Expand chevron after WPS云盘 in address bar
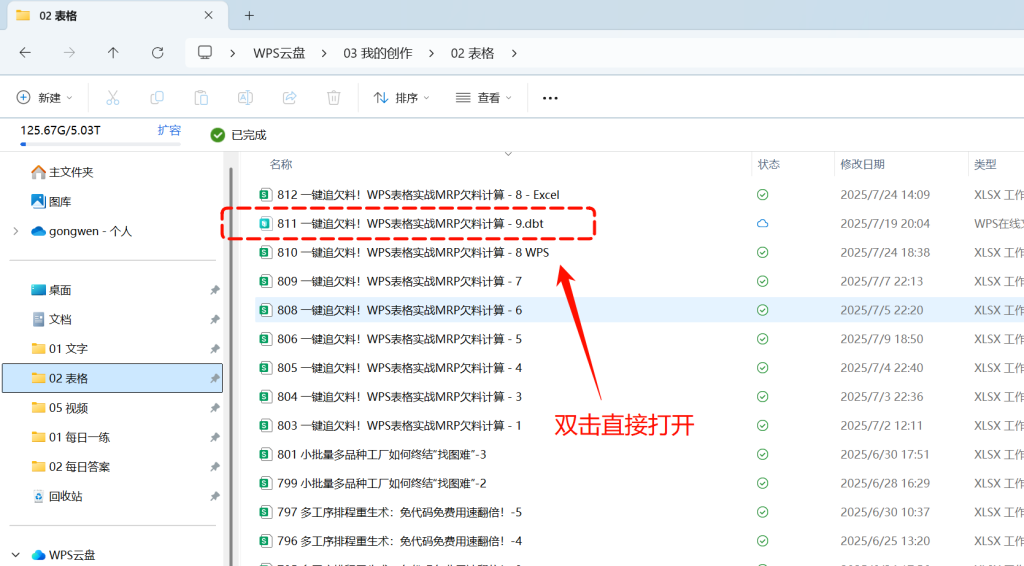The image size is (1024, 566). pos(324,54)
